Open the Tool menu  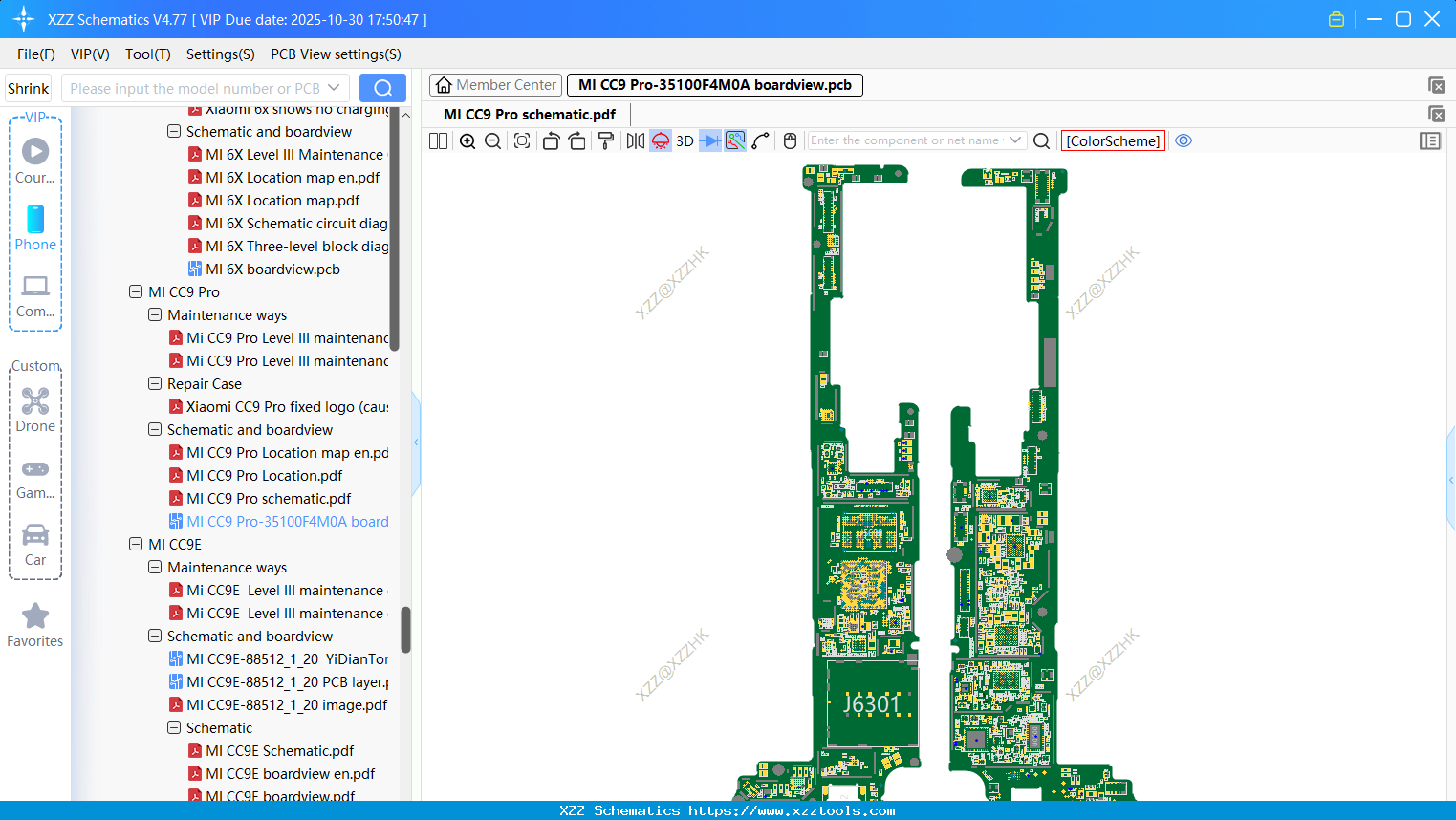[x=147, y=54]
